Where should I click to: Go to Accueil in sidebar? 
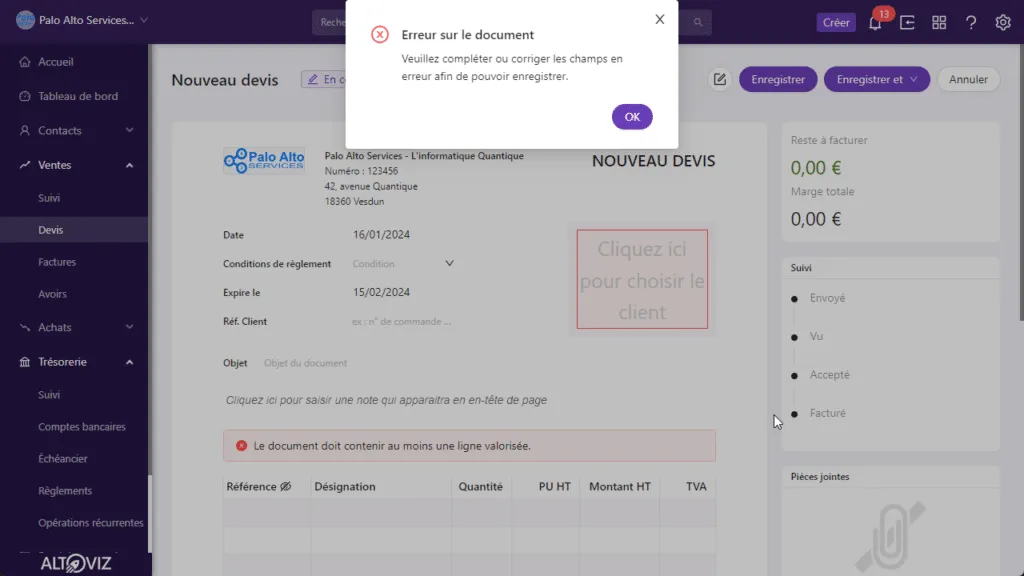point(56,61)
